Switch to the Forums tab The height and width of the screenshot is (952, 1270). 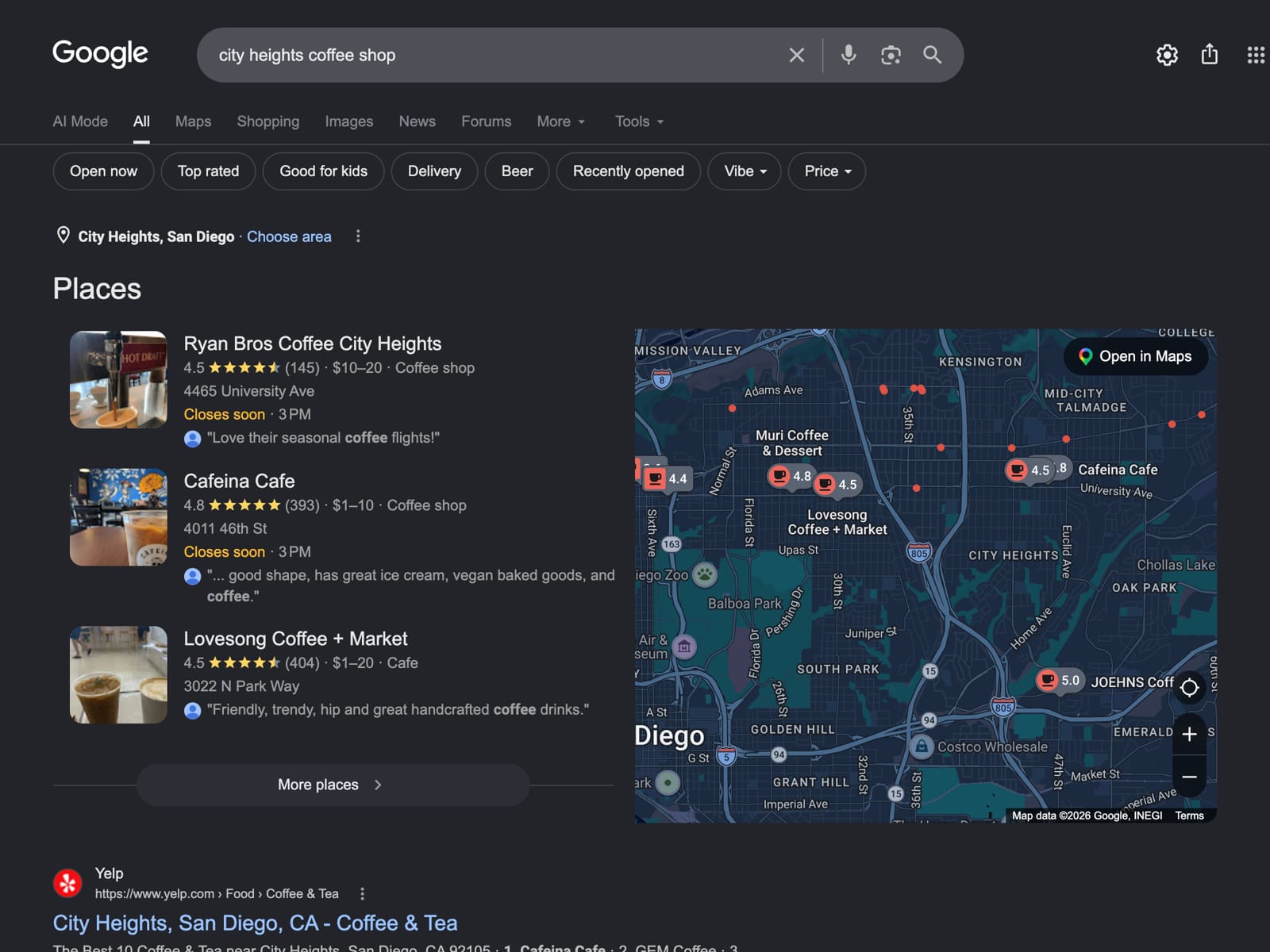[x=486, y=121]
